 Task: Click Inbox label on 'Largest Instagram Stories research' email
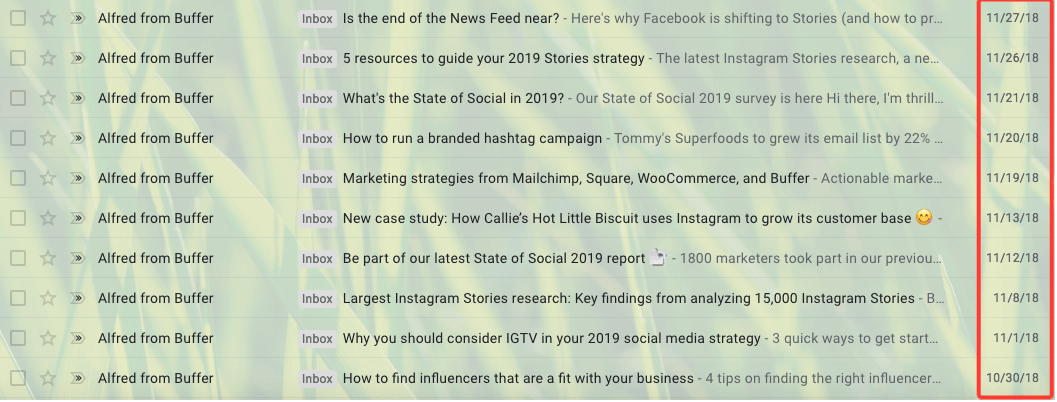click(x=317, y=298)
